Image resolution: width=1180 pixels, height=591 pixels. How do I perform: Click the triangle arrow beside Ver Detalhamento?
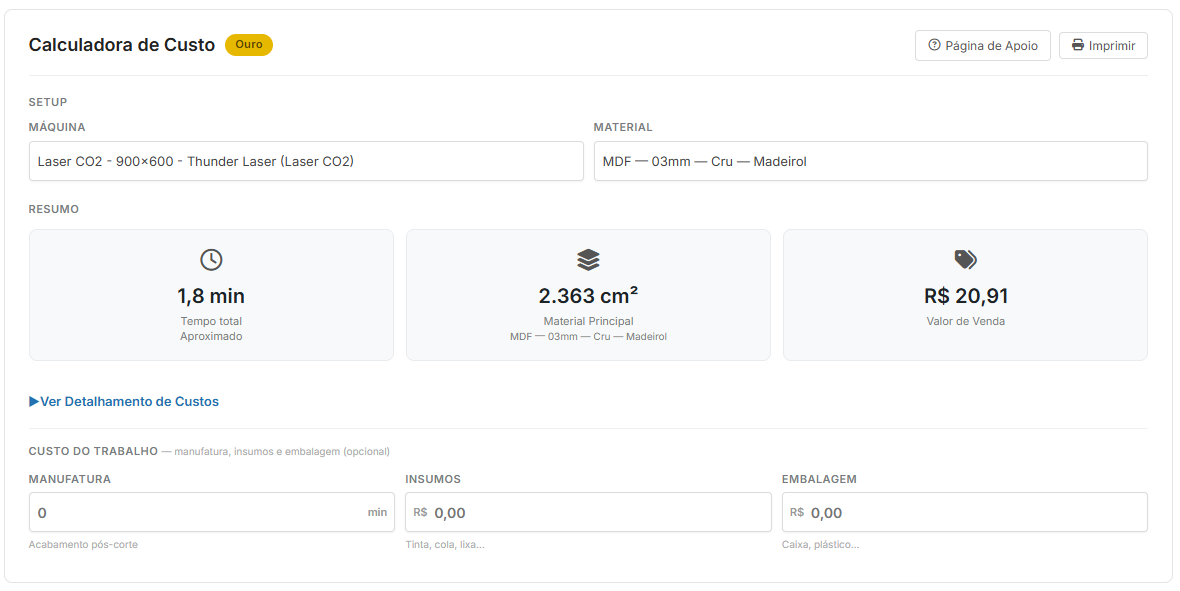point(34,401)
